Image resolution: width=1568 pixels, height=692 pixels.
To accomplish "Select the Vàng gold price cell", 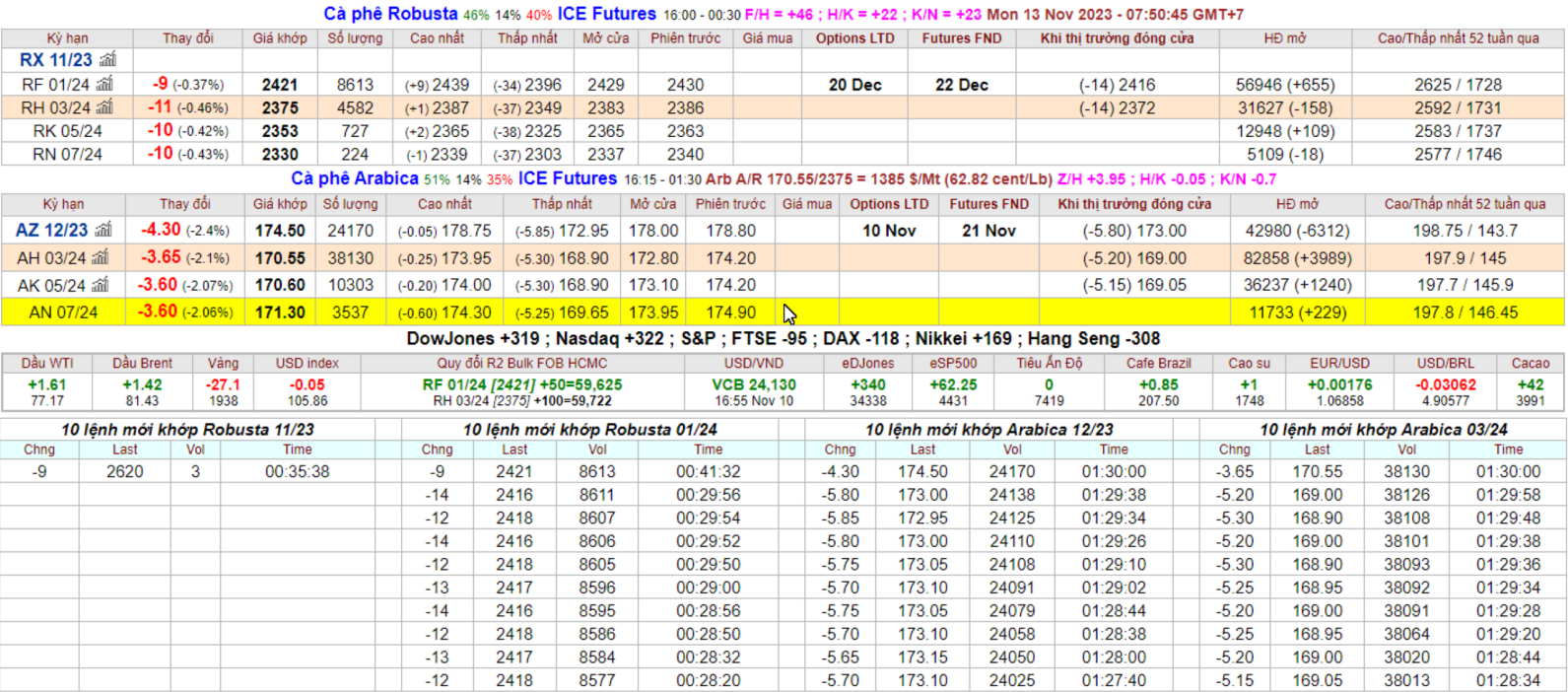I will coord(223,391).
